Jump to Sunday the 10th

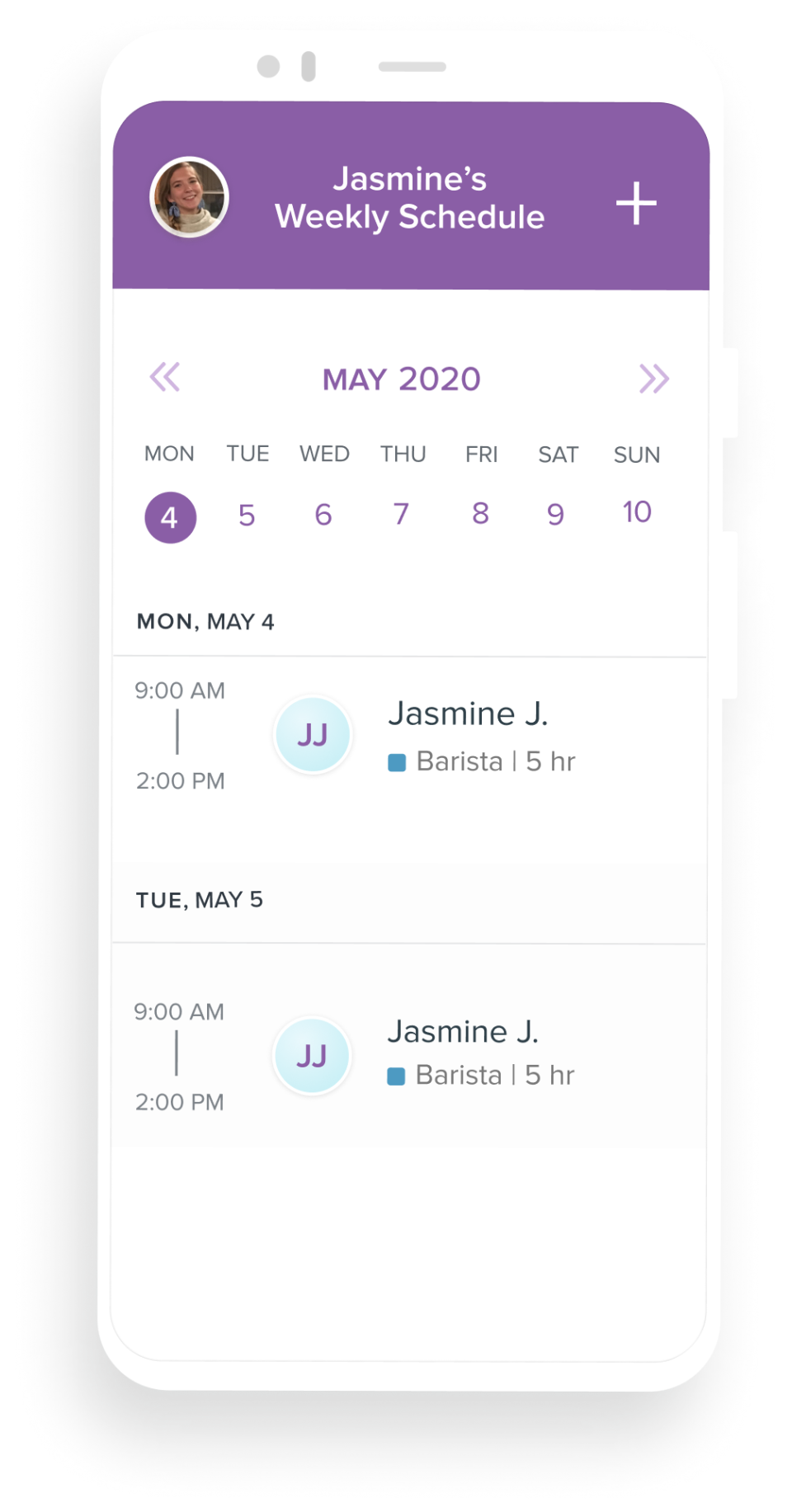point(637,512)
